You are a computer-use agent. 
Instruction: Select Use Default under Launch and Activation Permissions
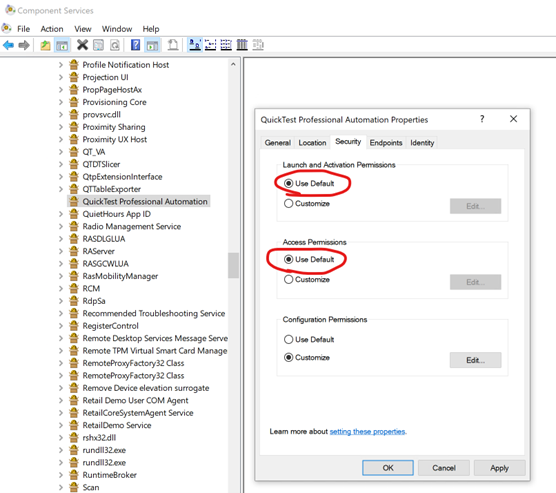coord(288,183)
